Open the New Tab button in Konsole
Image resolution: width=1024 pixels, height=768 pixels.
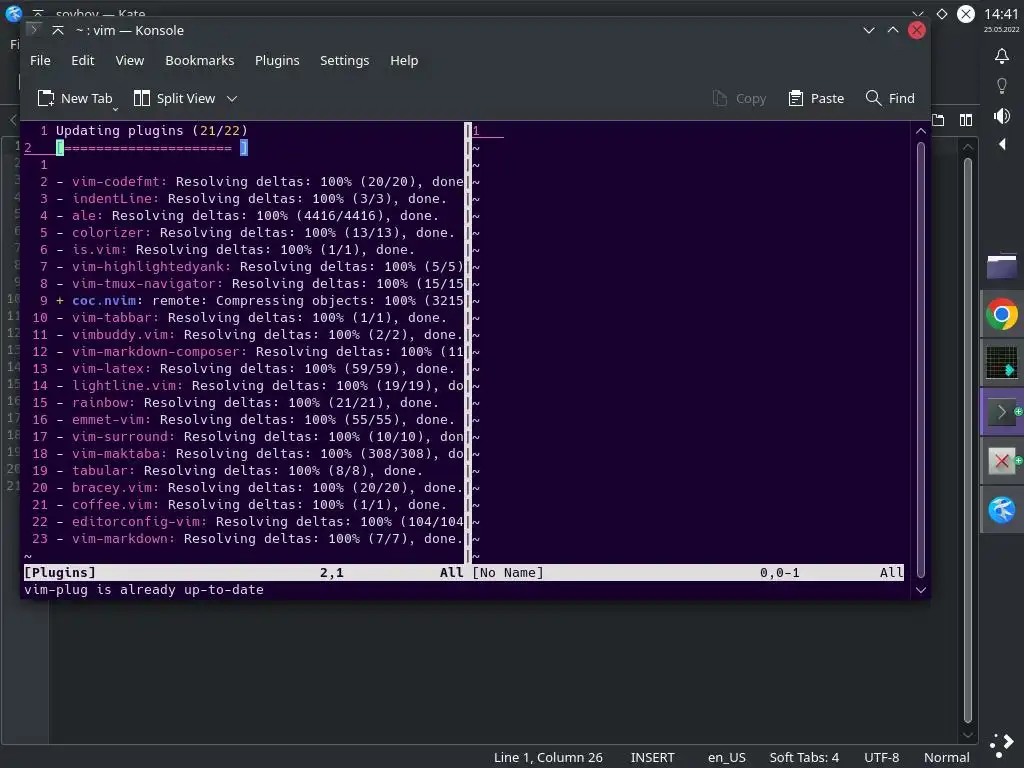point(75,99)
